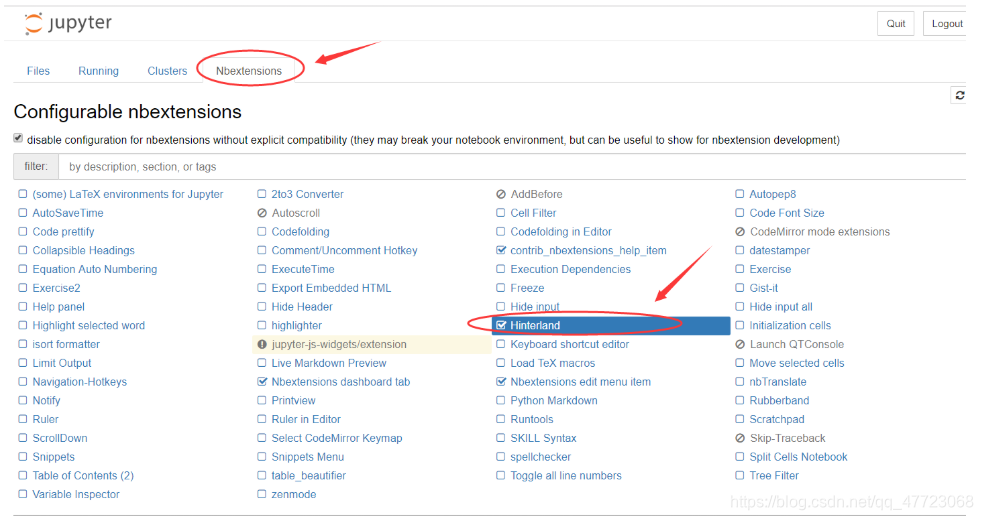Switch to the Clusters tab
983x520 pixels.
167,71
